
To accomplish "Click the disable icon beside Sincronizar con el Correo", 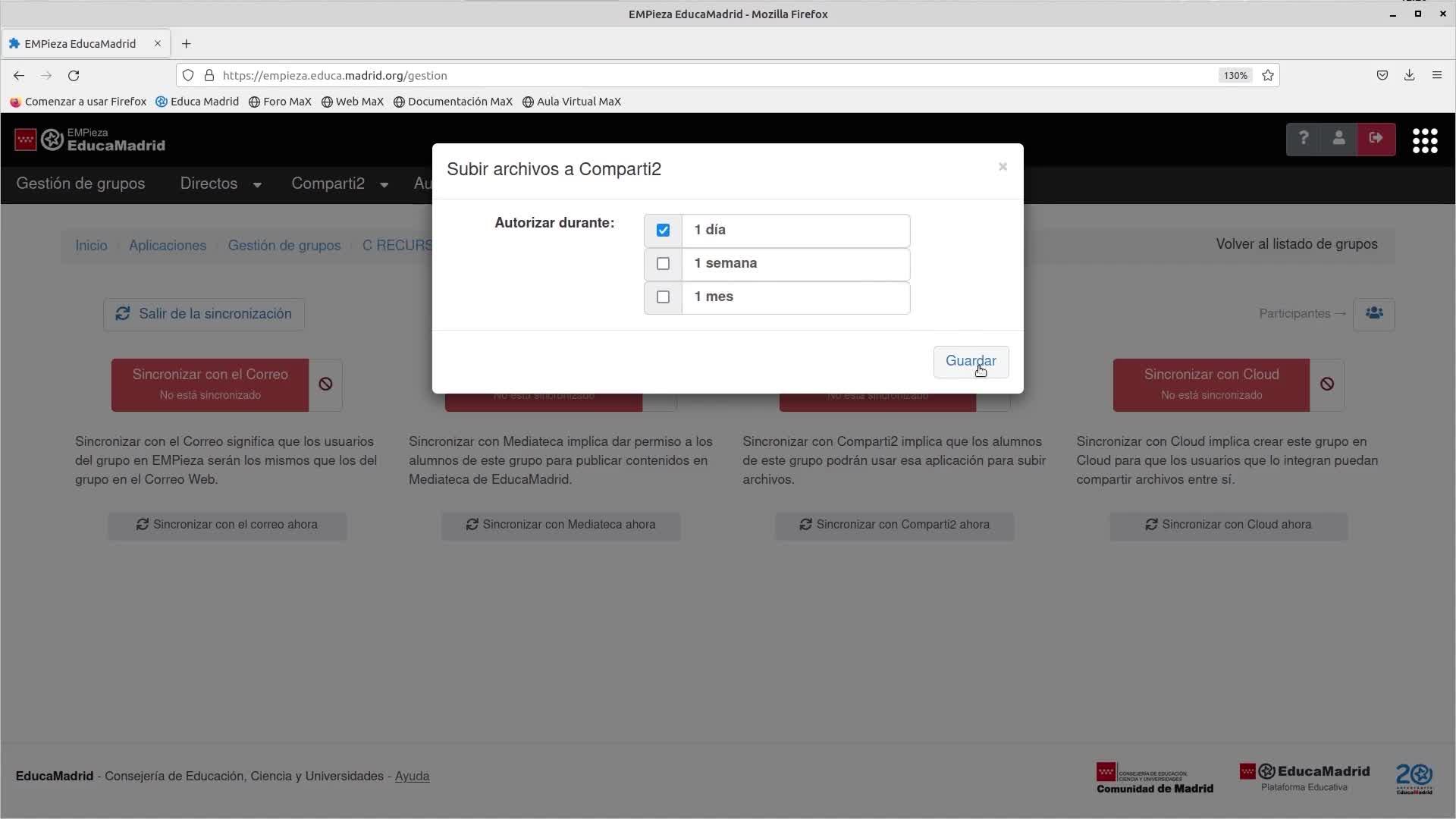I will 325,384.
